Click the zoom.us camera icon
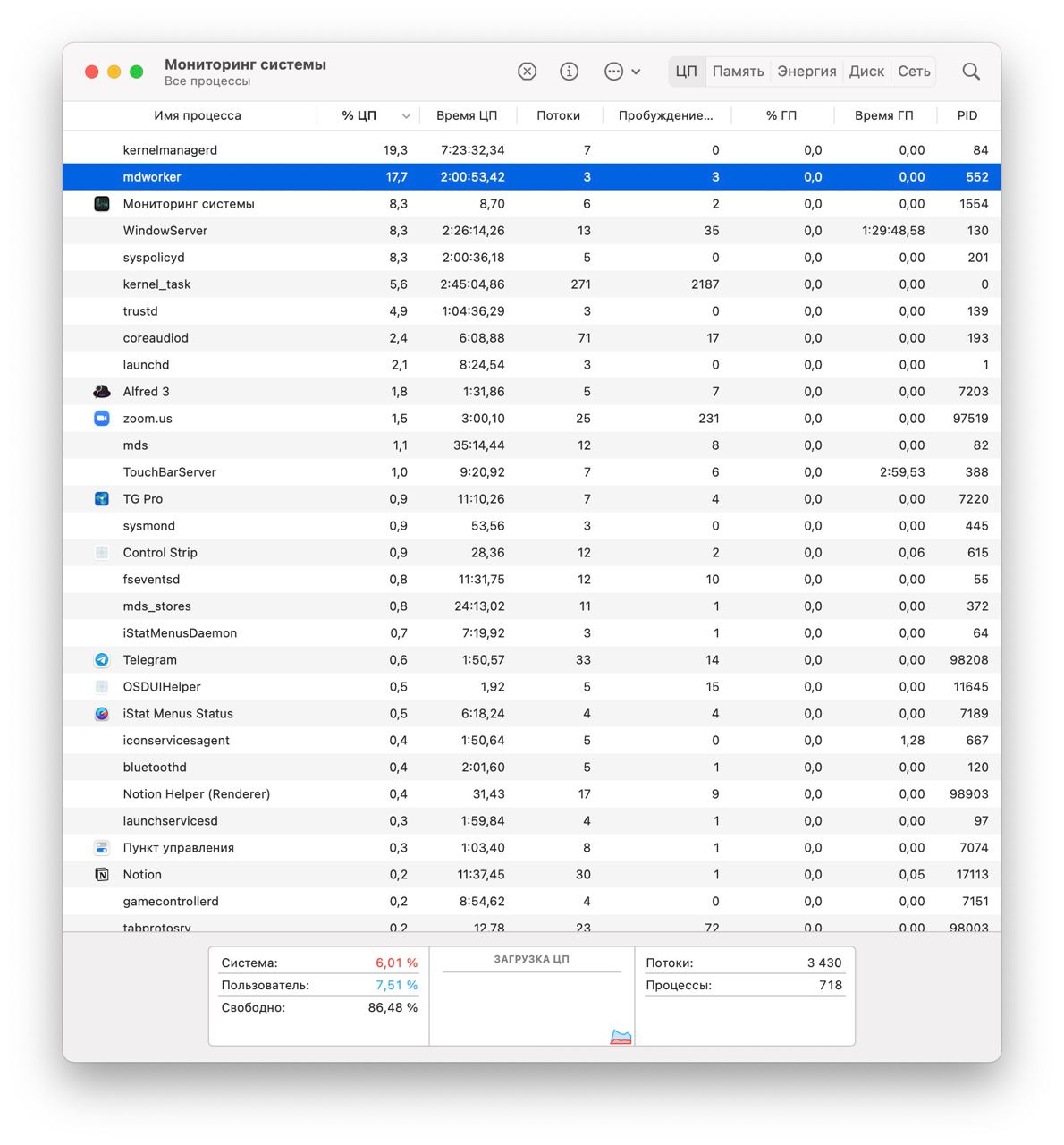Viewport: 1064px width, 1145px height. (102, 419)
